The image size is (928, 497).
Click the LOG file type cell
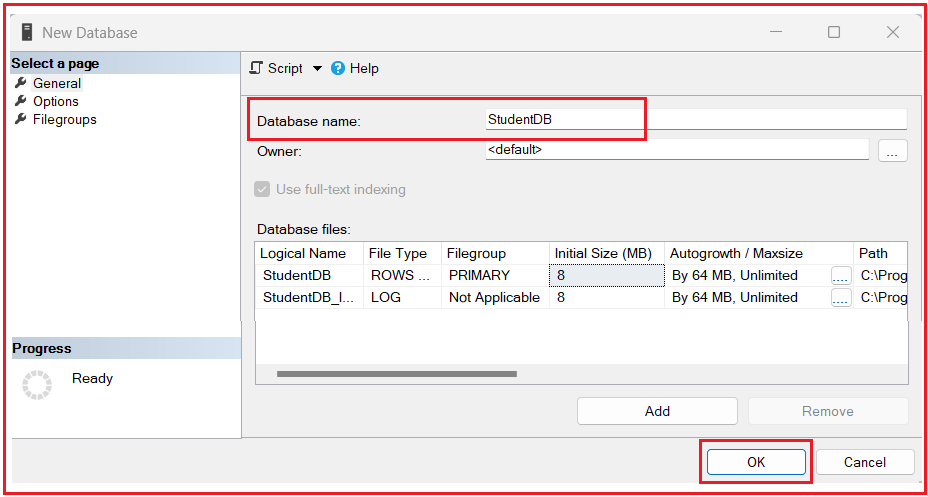click(x=402, y=298)
